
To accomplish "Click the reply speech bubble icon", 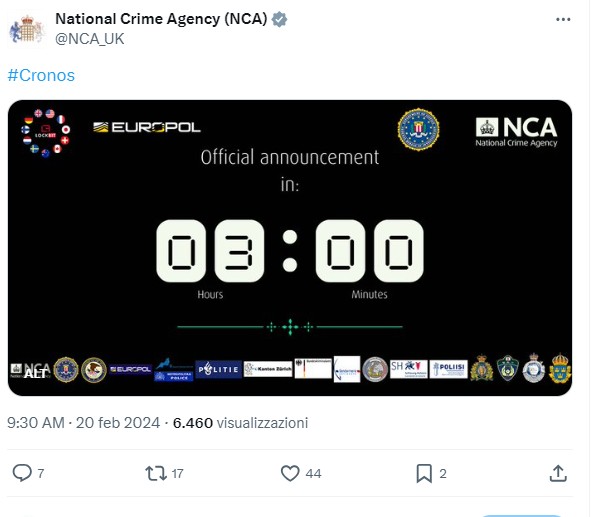I will (22, 472).
